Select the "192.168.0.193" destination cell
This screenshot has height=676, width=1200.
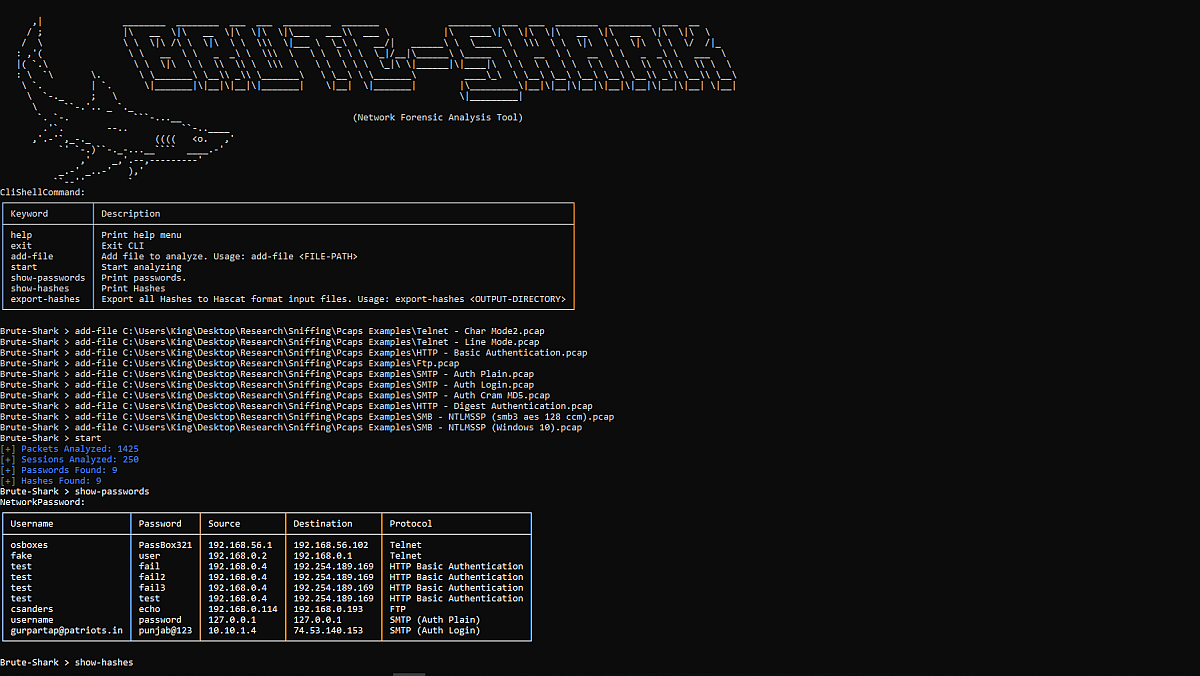[x=328, y=609]
